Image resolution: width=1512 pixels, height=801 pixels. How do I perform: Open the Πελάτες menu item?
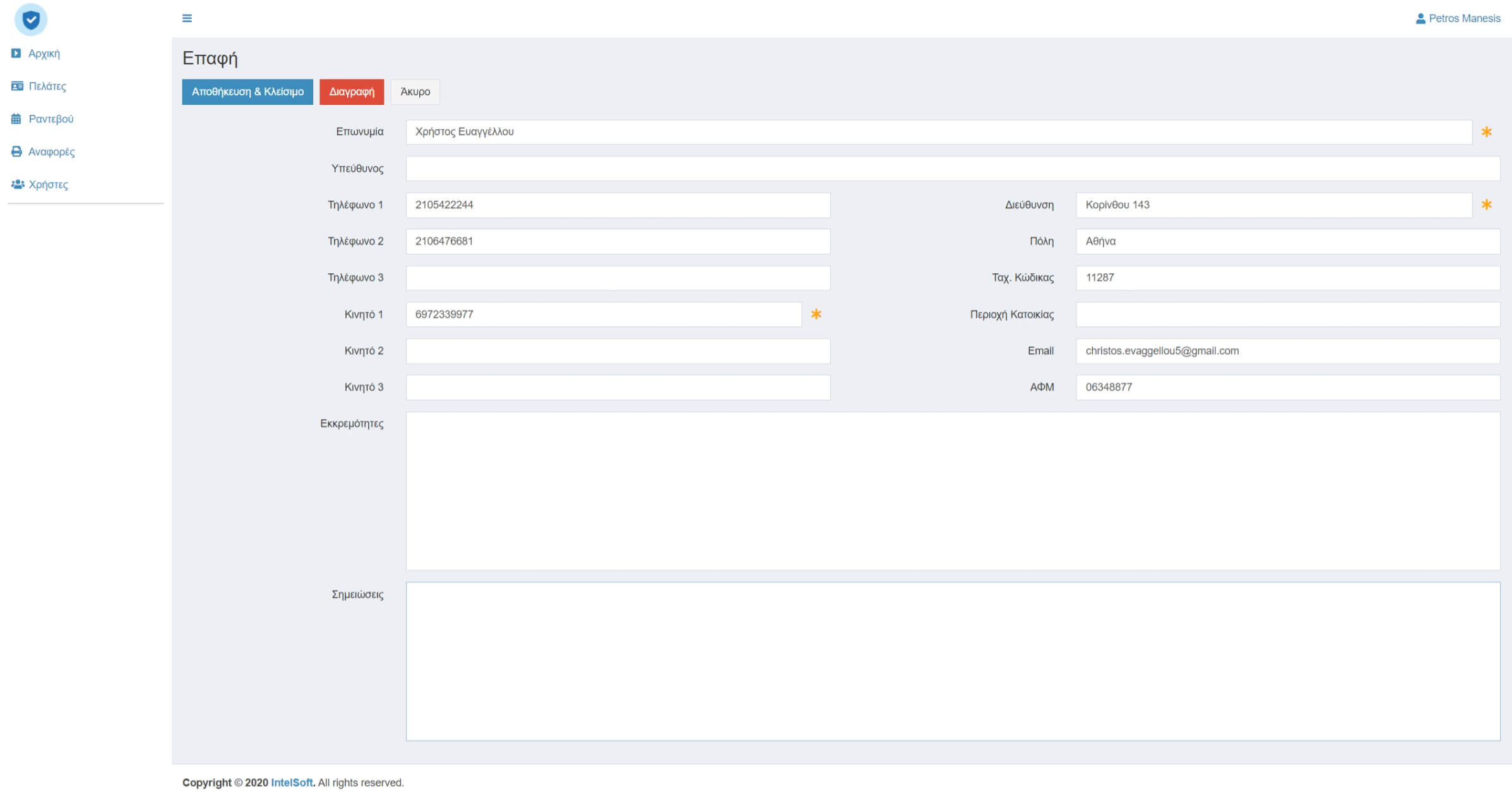(47, 86)
